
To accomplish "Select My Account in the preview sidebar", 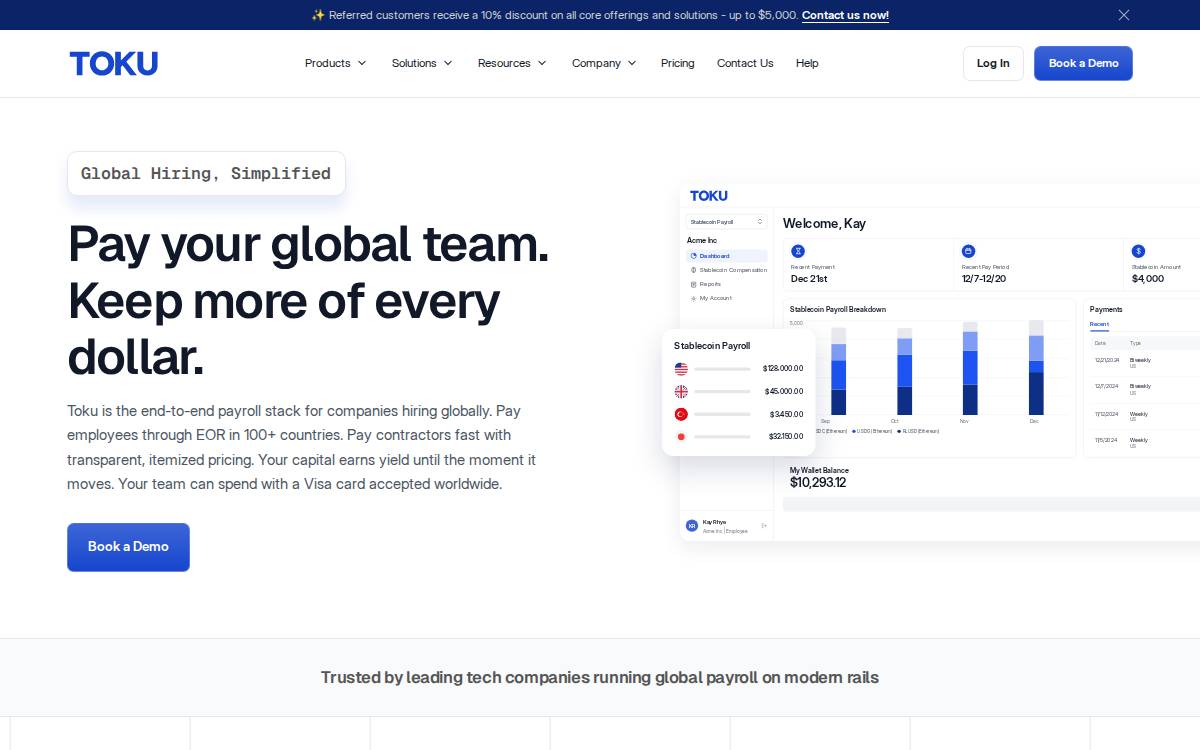I will (710, 298).
